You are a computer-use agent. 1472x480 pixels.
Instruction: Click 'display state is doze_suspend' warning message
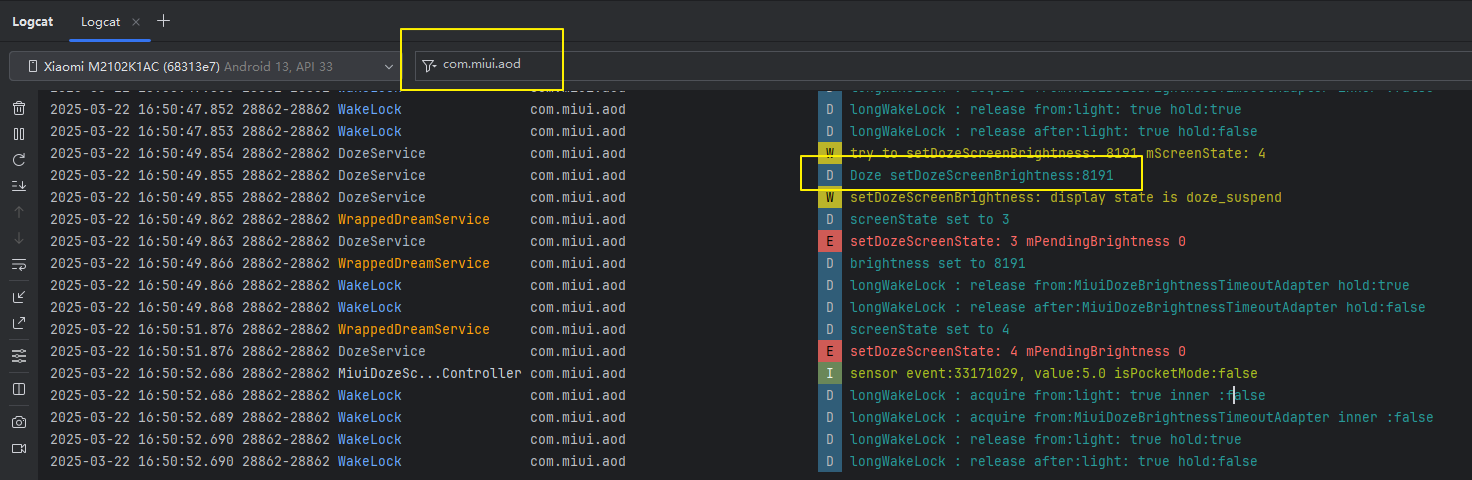click(x=1065, y=197)
